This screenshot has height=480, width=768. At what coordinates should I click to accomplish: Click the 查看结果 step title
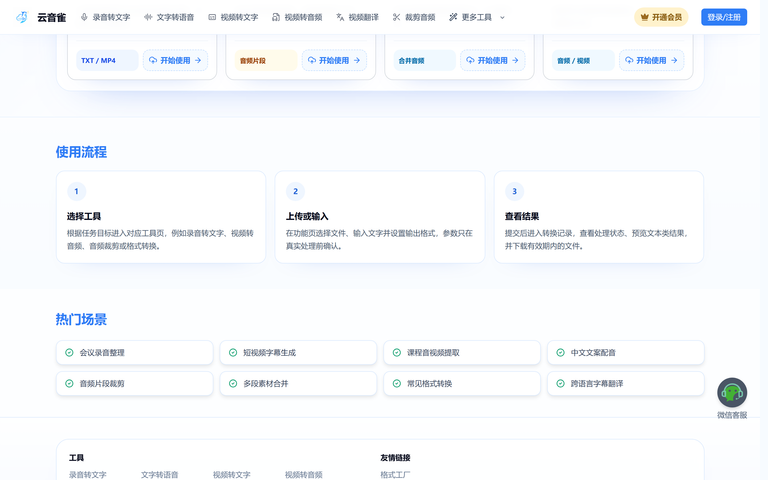pos(522,216)
